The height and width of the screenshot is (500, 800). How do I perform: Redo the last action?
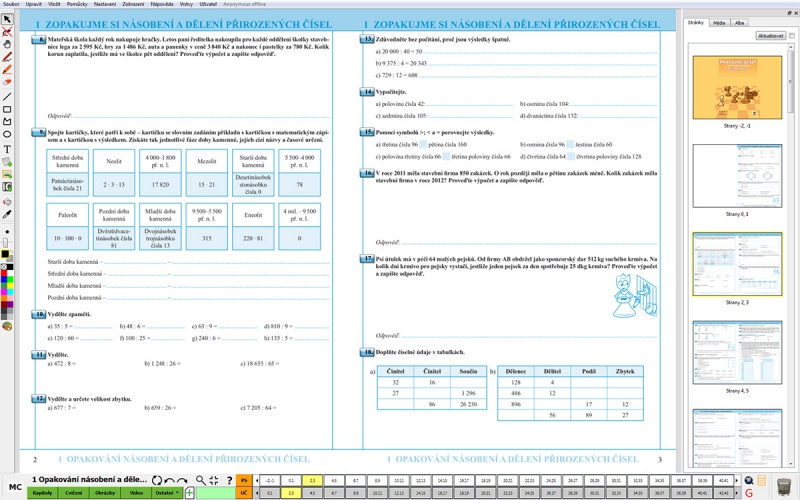182,480
